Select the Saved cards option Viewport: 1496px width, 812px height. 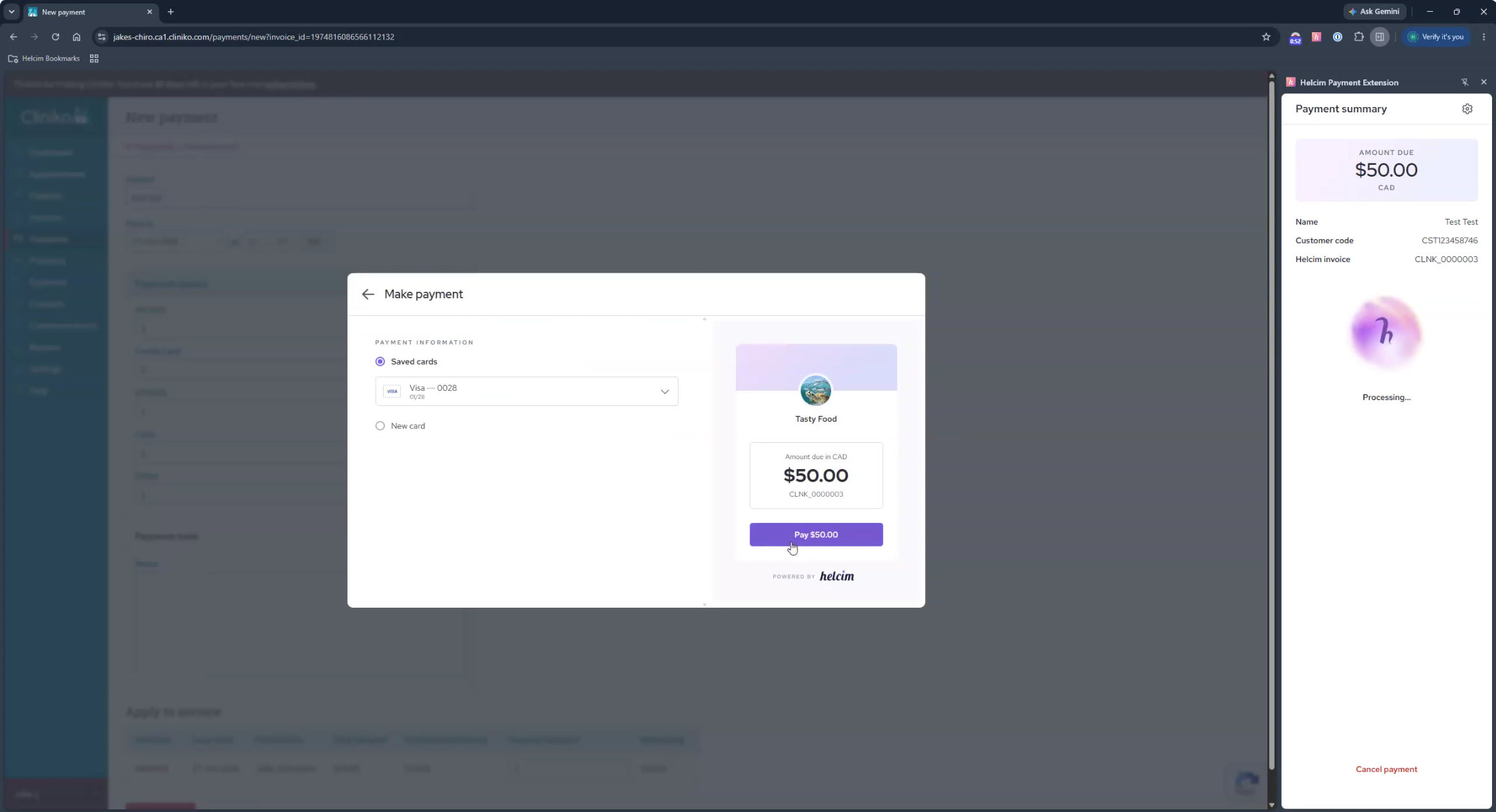coord(380,361)
